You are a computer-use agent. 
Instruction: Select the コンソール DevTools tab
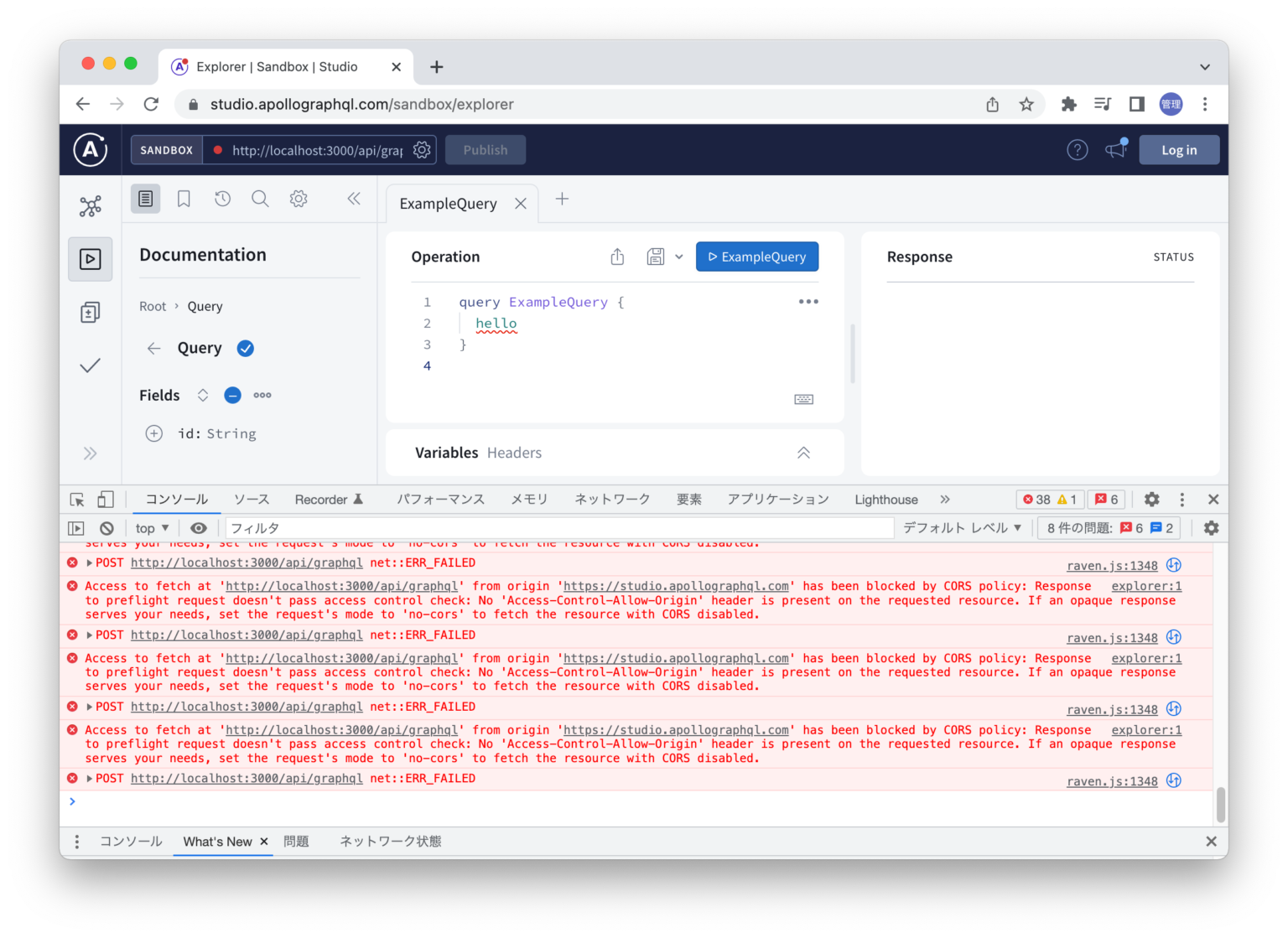176,500
